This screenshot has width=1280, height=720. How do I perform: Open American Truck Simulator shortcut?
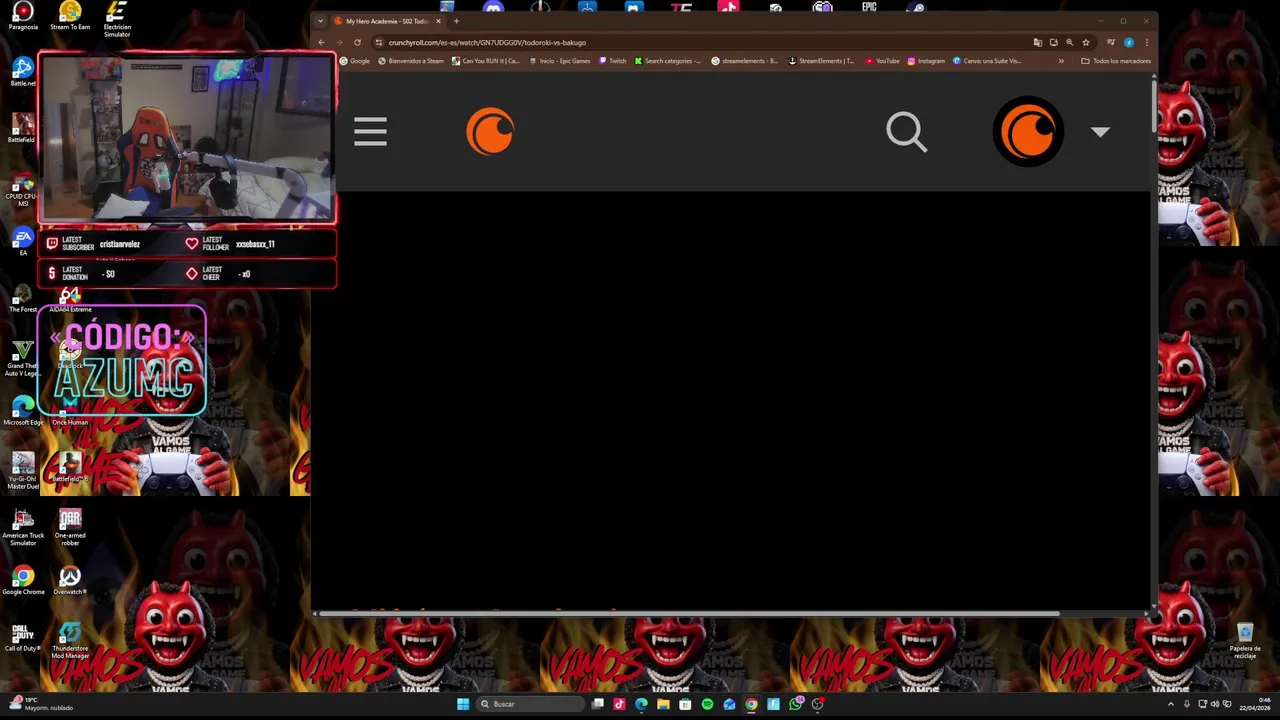[x=23, y=527]
